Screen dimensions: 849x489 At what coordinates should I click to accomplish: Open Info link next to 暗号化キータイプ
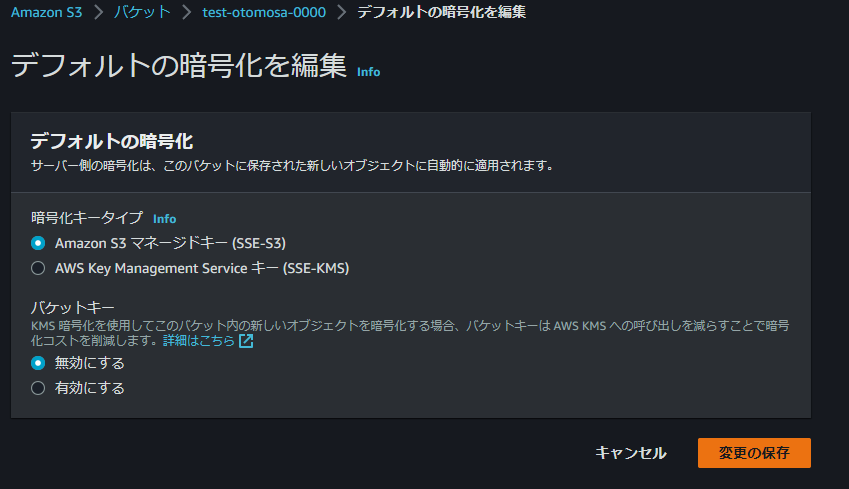pos(165,219)
